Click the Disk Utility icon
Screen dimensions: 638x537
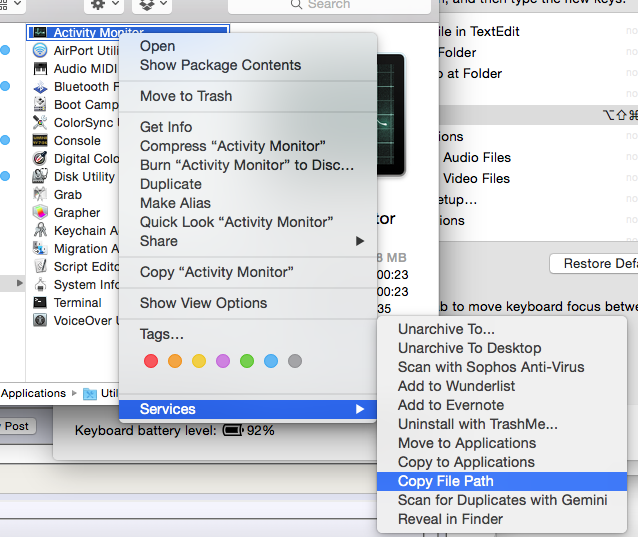(x=40, y=176)
